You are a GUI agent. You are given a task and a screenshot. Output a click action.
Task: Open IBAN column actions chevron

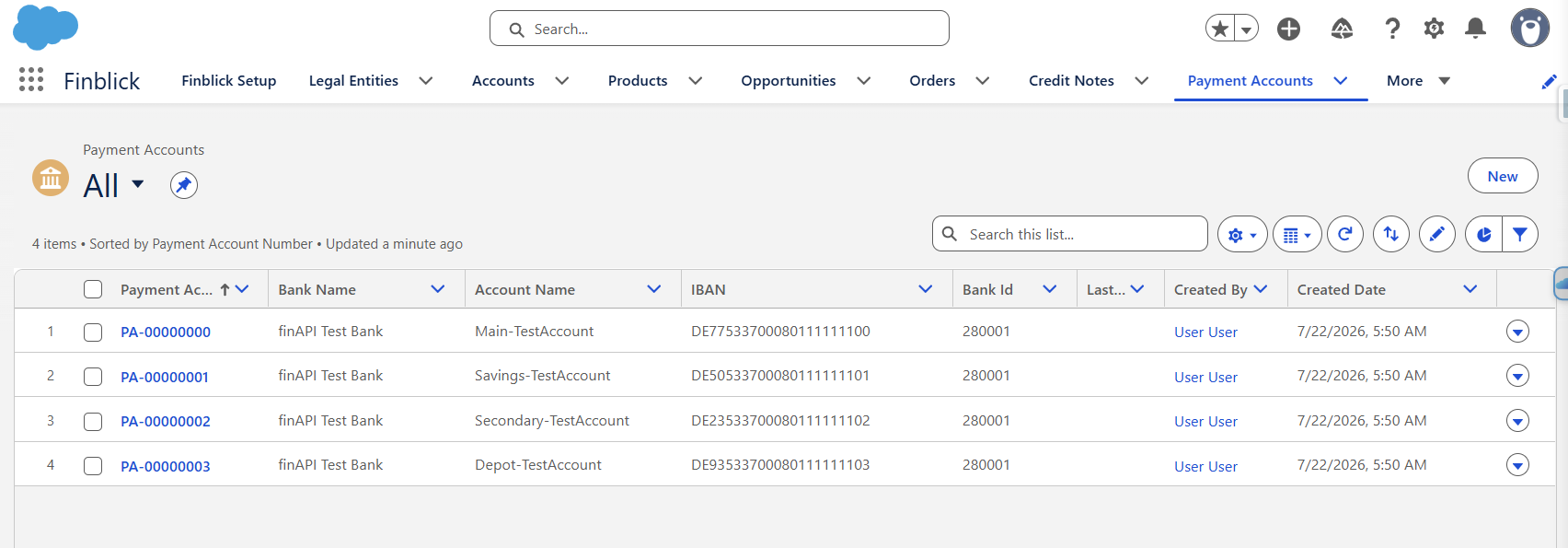(926, 289)
